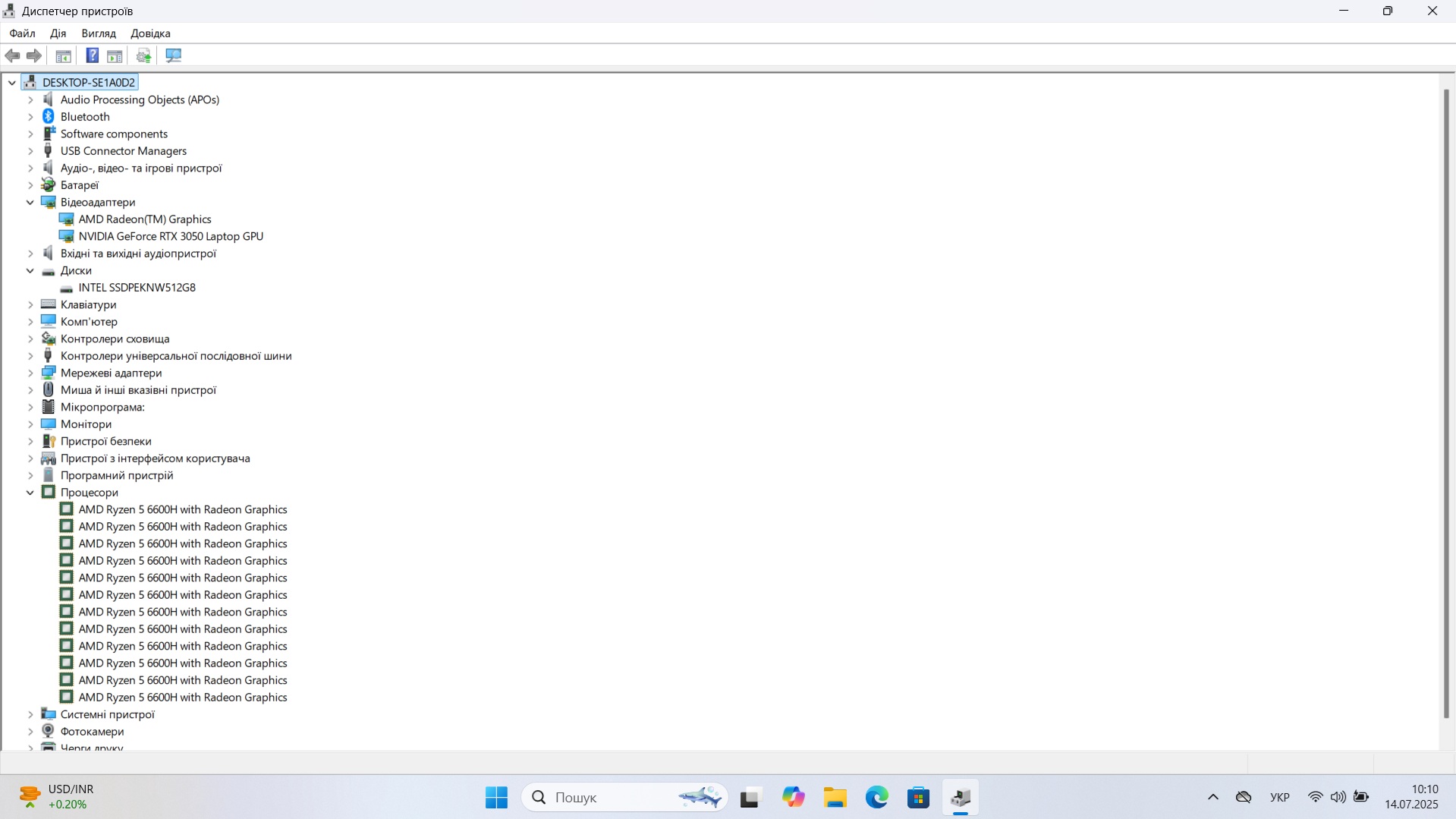Open the Вигляд menu
This screenshot has height=819, width=1456.
coord(99,33)
